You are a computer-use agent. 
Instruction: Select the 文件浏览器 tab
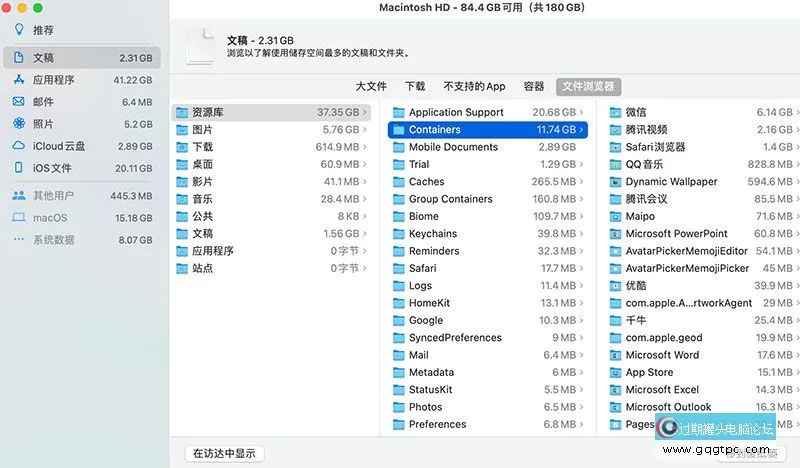tap(588, 86)
